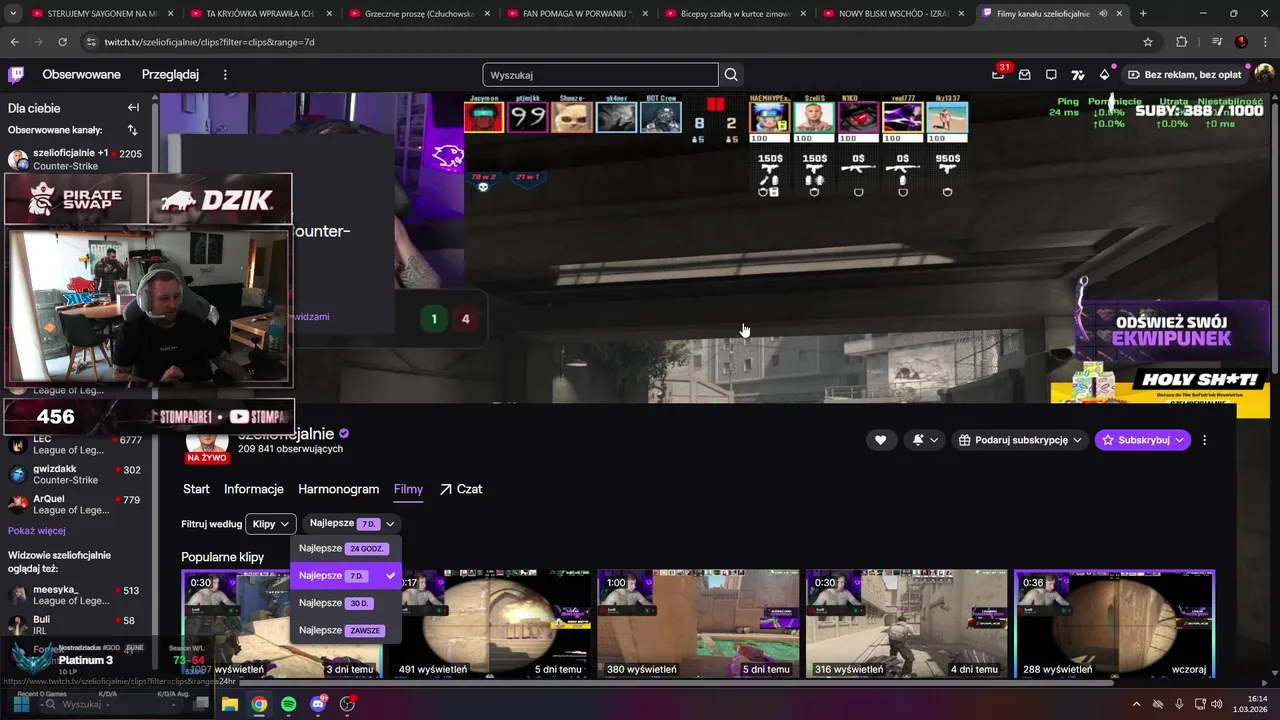Open the whispers chat bubble icon
The image size is (1280, 720).
coord(1051,75)
